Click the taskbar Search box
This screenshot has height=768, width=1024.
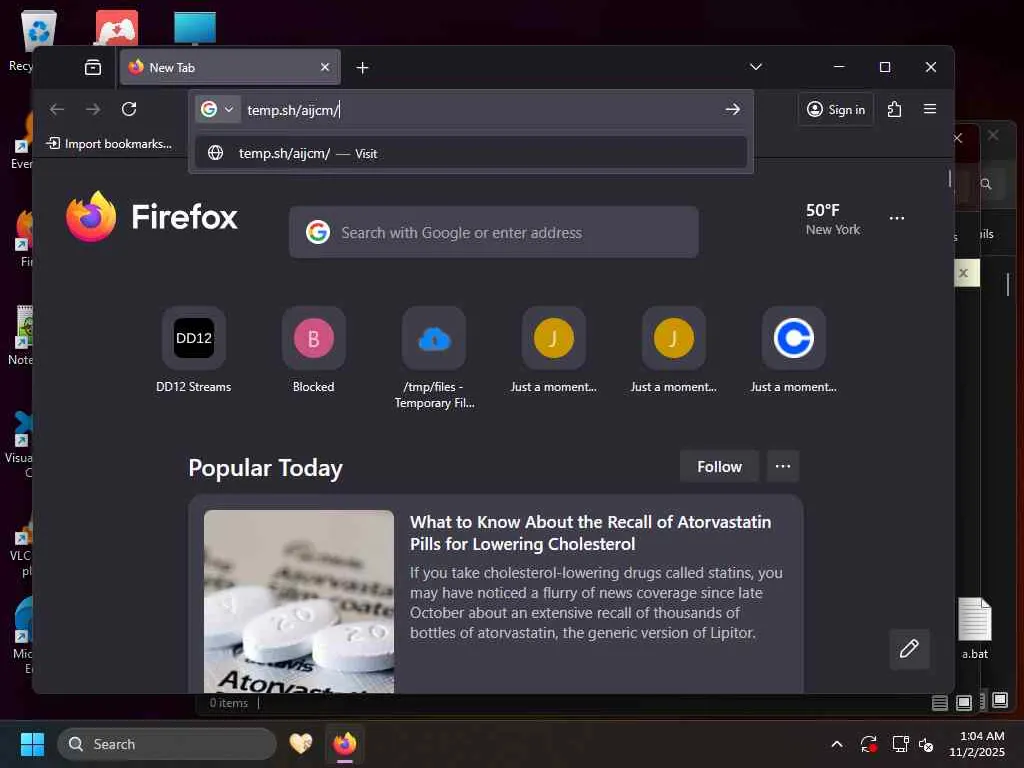[167, 744]
